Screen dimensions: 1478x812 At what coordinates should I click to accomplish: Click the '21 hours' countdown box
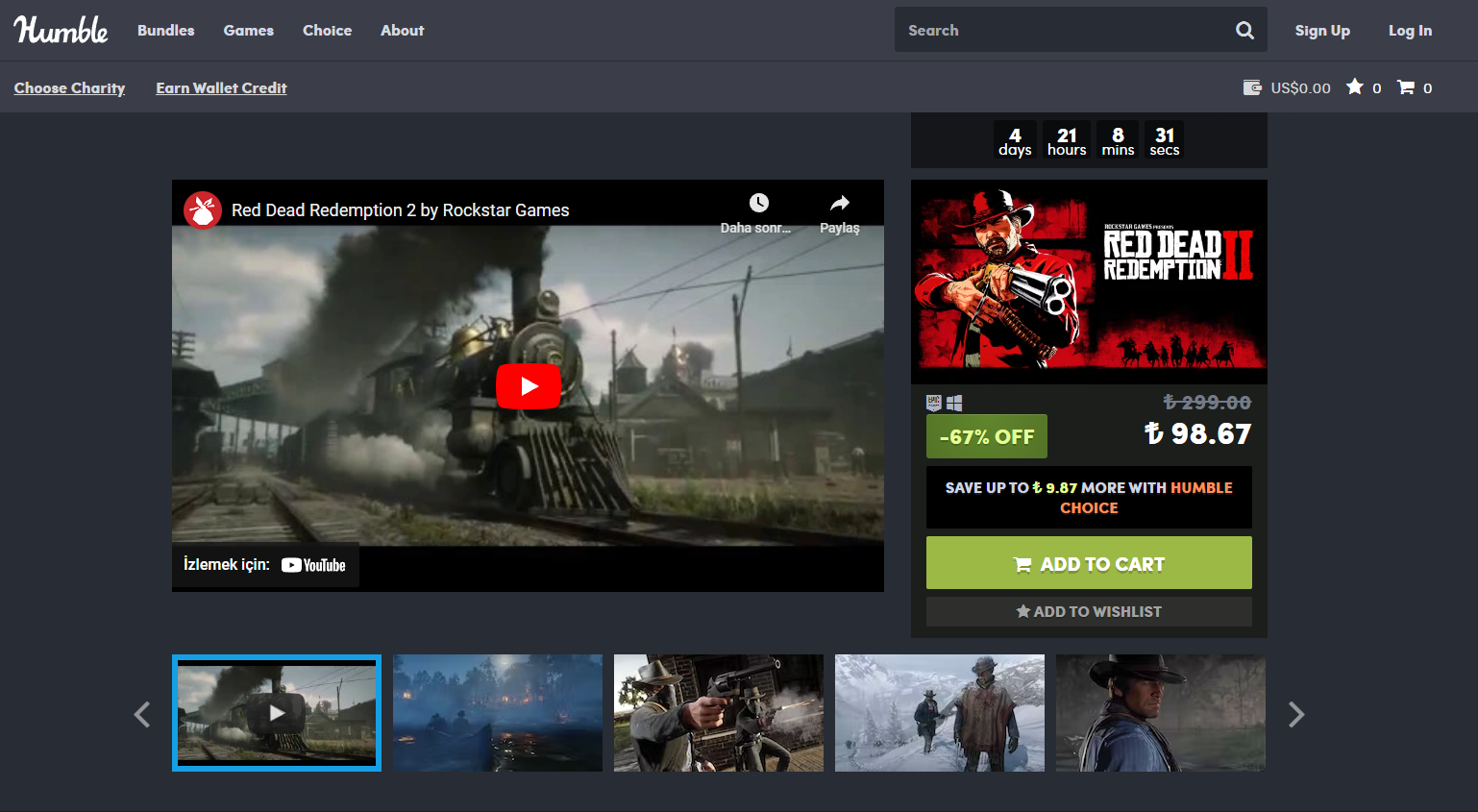click(x=1067, y=140)
